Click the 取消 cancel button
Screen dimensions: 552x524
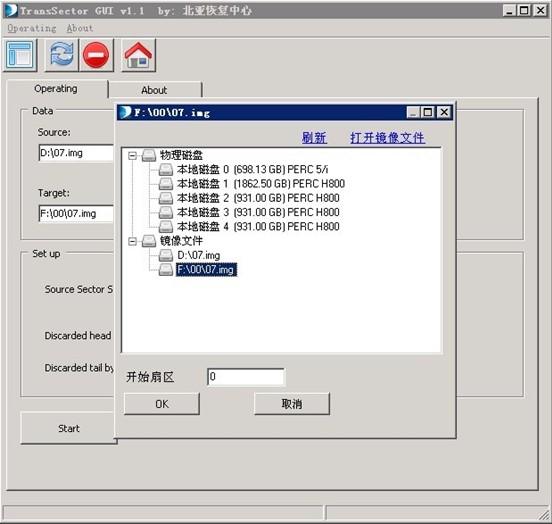point(292,404)
